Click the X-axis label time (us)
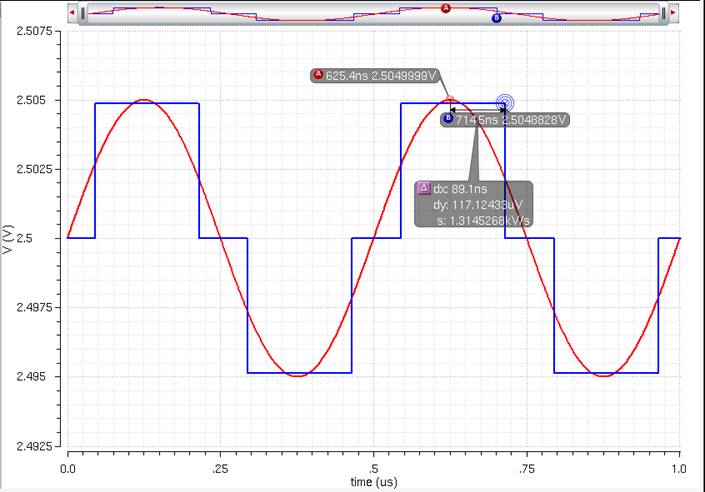The height and width of the screenshot is (492, 705). pos(374,482)
